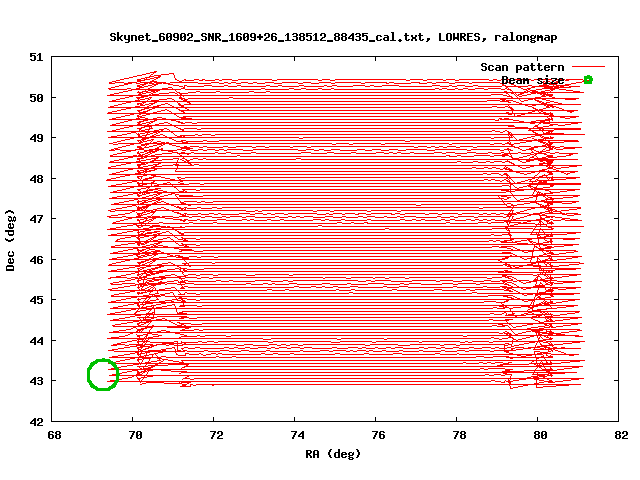Click the red Scan pattern legend line sample
640x480 pixels.
click(x=588, y=66)
